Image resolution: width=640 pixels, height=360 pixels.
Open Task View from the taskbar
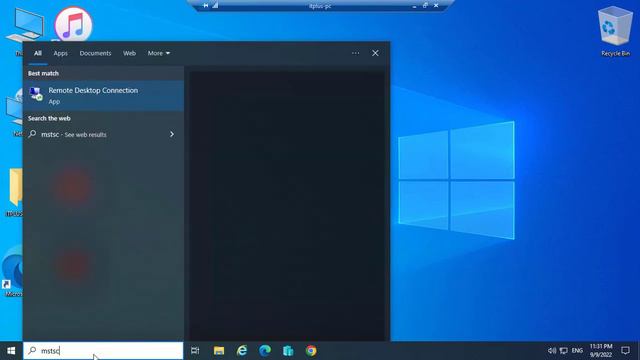click(x=195, y=351)
